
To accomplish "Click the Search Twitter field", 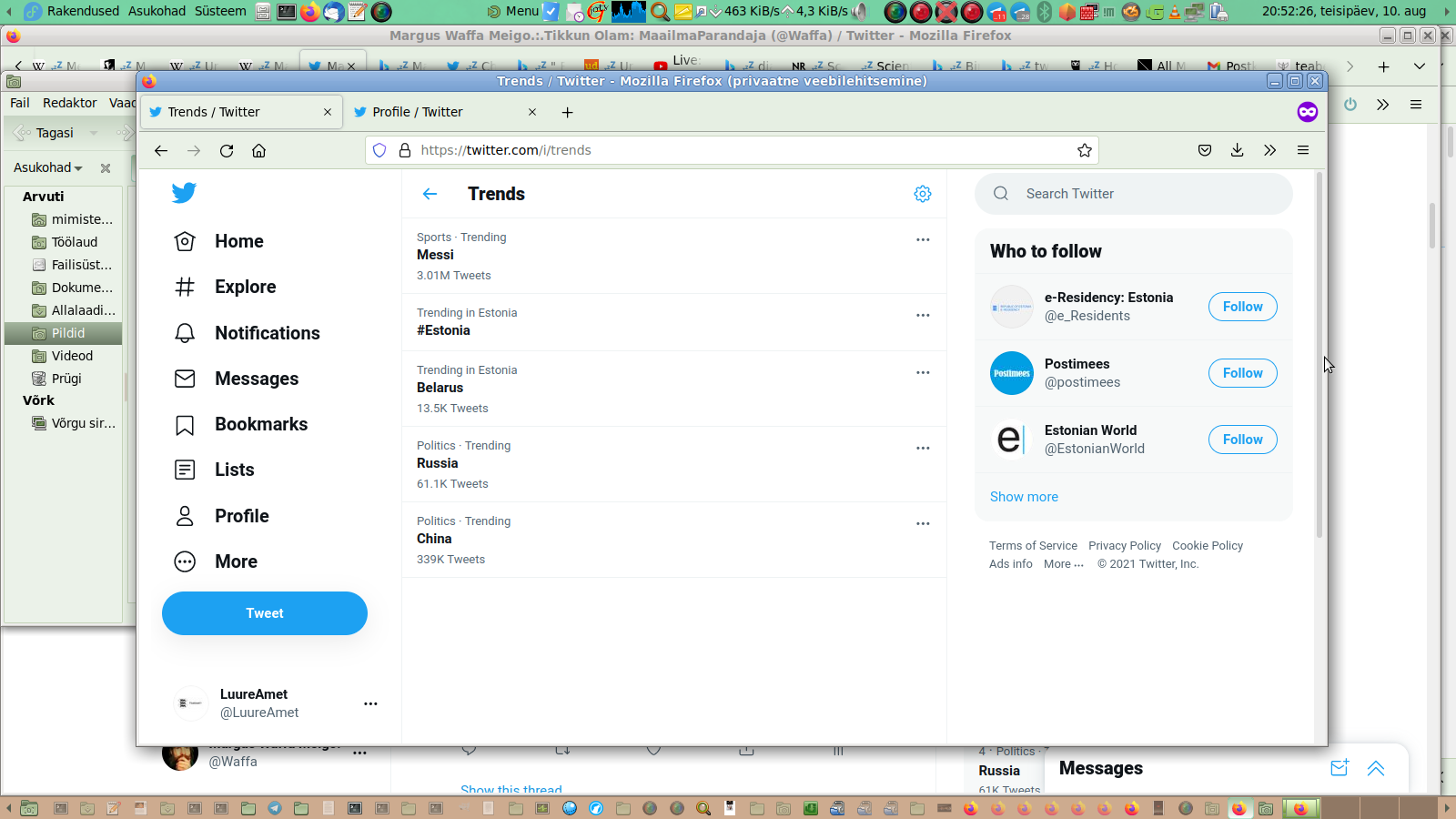I will point(1134,194).
